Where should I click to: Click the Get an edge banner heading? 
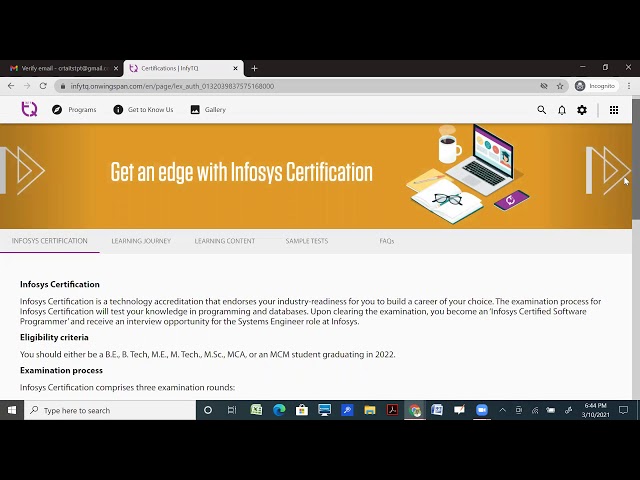click(241, 172)
